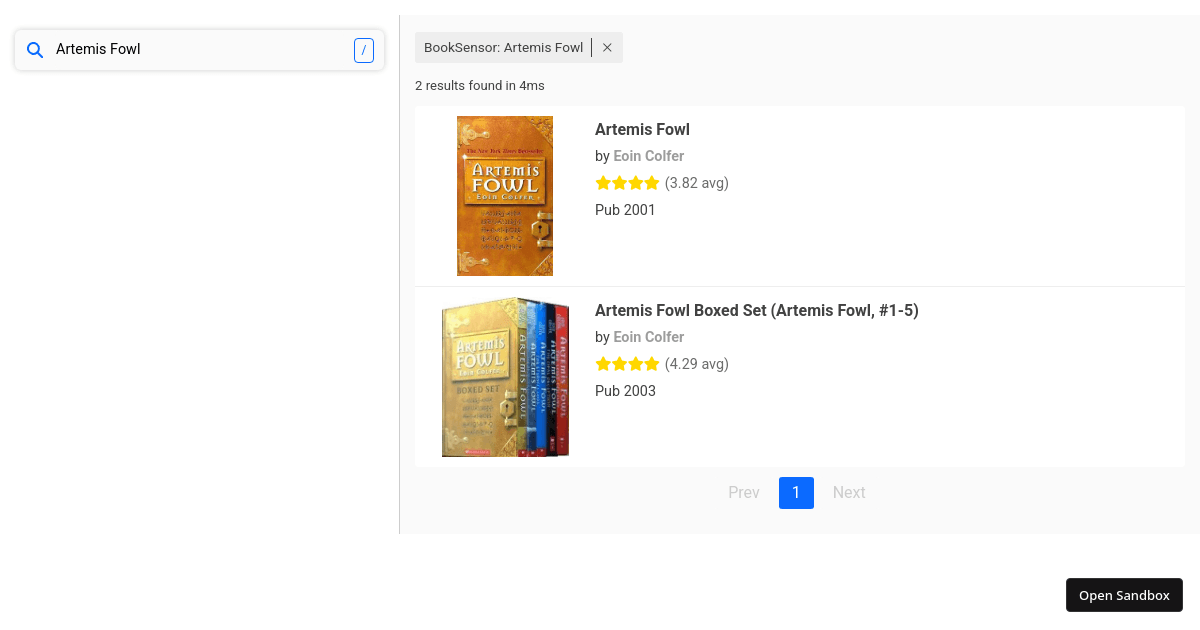Click the 4.29 avg rating text
This screenshot has width=1200, height=630.
click(x=697, y=364)
